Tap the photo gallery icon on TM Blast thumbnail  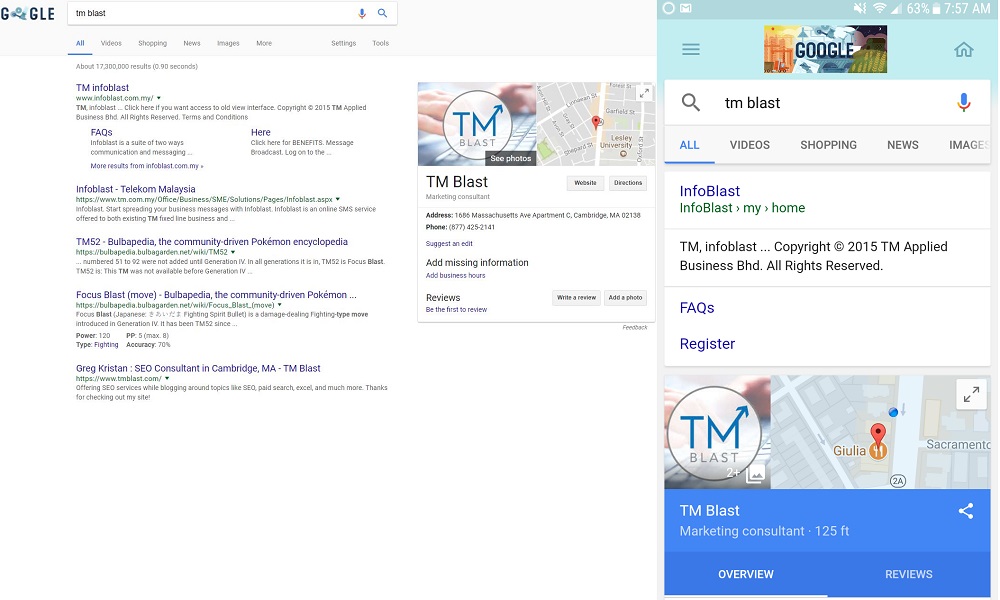pyautogui.click(x=755, y=474)
